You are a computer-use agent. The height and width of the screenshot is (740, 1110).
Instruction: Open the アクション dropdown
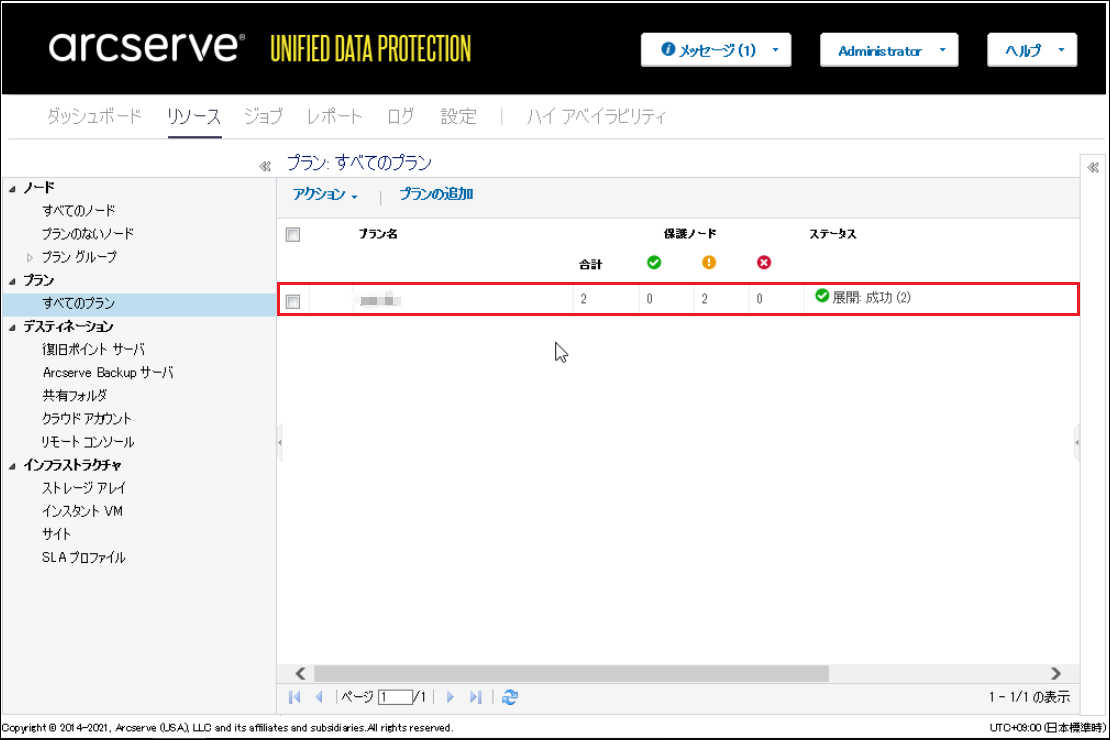(325, 195)
